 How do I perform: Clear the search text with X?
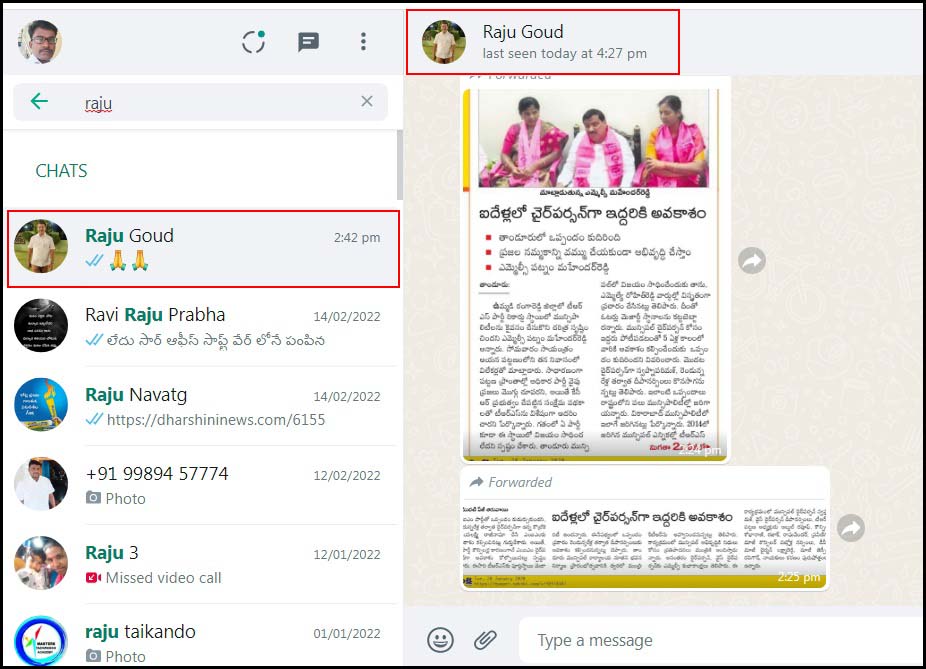[x=367, y=101]
